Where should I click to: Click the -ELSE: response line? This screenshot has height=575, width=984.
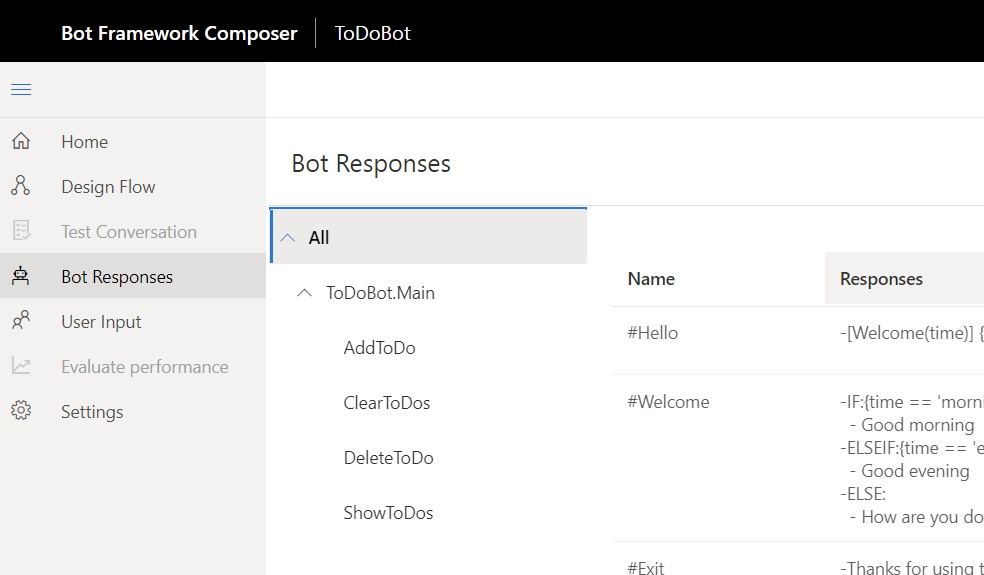tap(863, 494)
